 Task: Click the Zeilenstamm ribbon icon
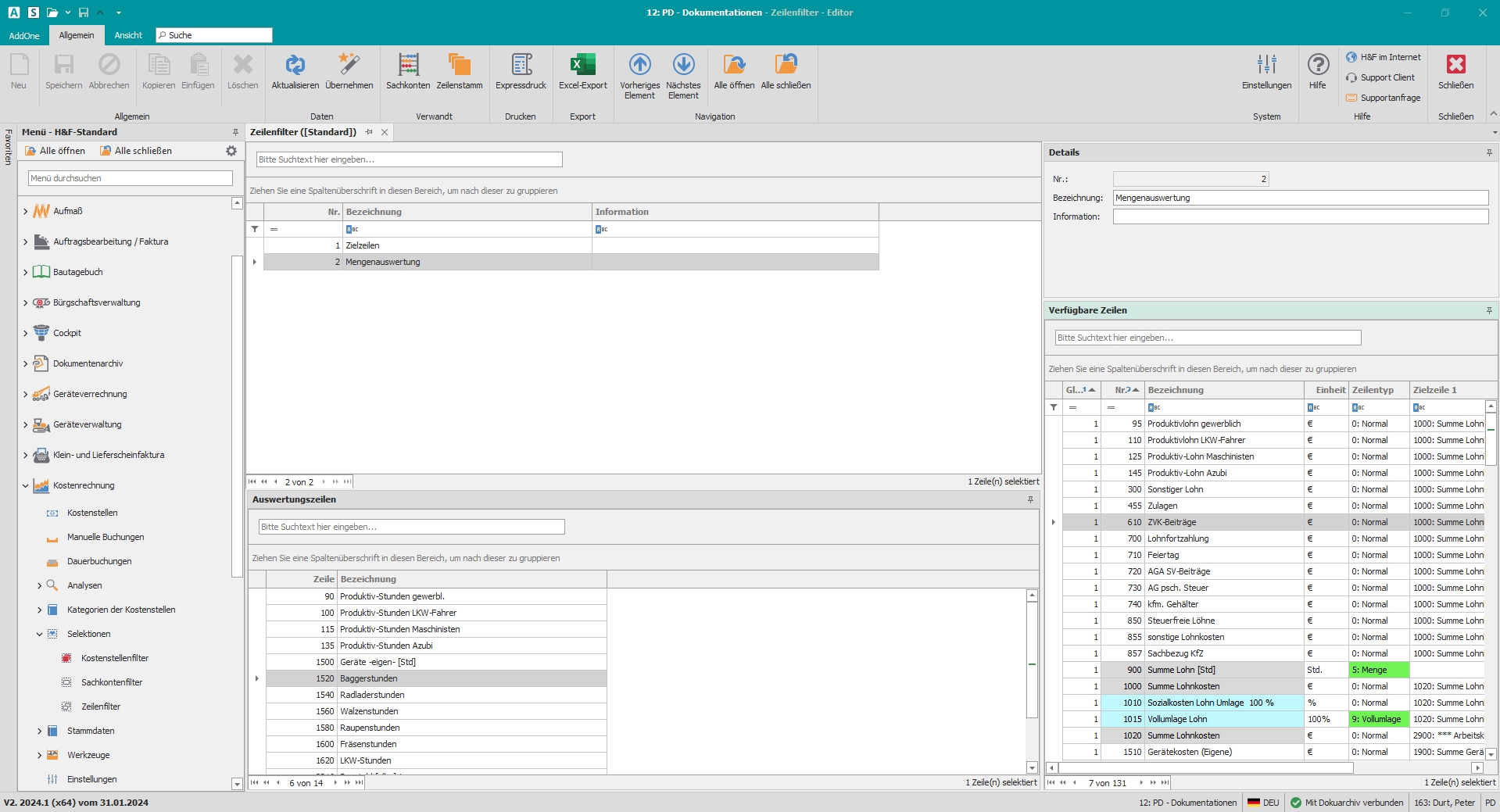(459, 66)
